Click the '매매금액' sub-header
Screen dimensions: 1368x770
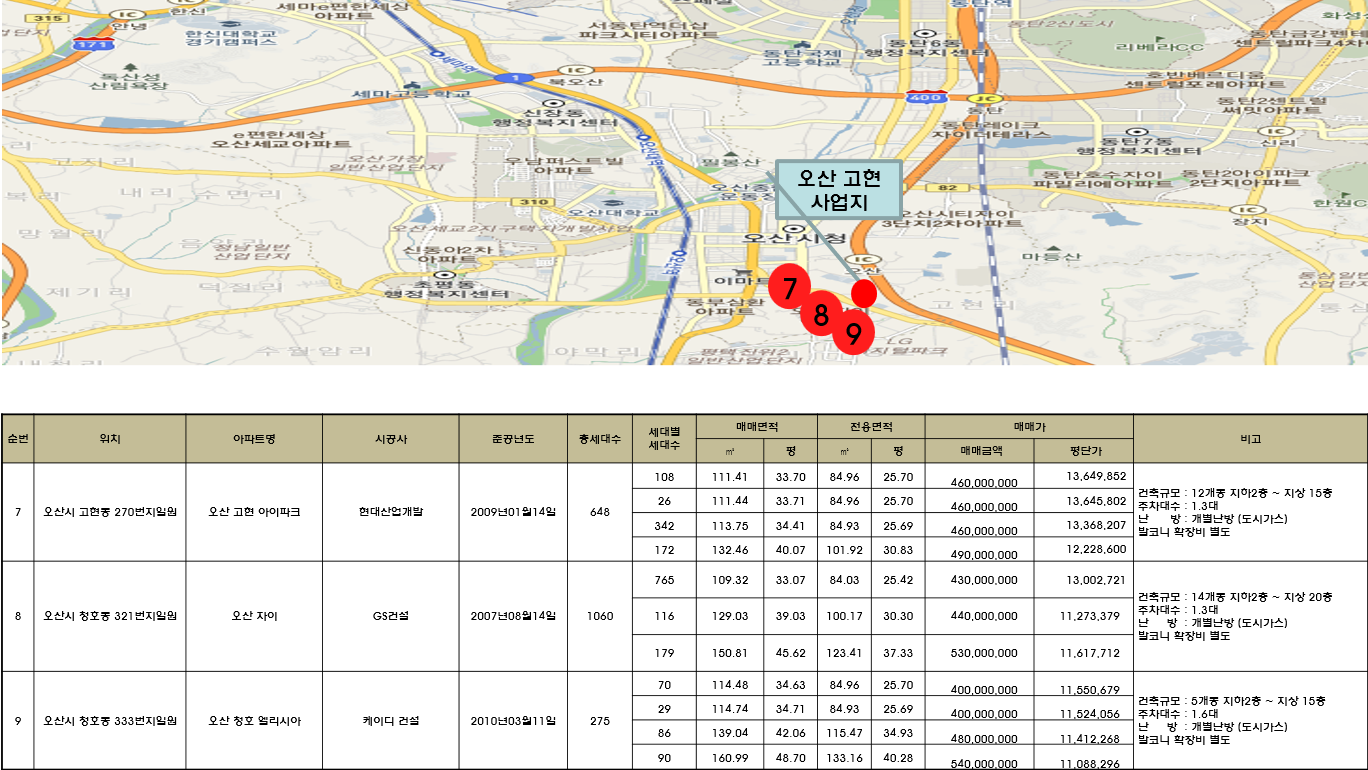[979, 451]
